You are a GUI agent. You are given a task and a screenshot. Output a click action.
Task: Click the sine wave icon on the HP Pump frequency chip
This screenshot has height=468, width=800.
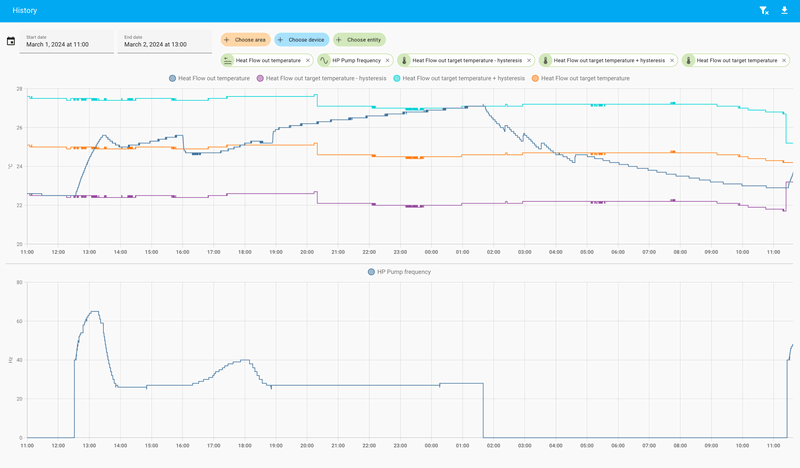(x=324, y=60)
